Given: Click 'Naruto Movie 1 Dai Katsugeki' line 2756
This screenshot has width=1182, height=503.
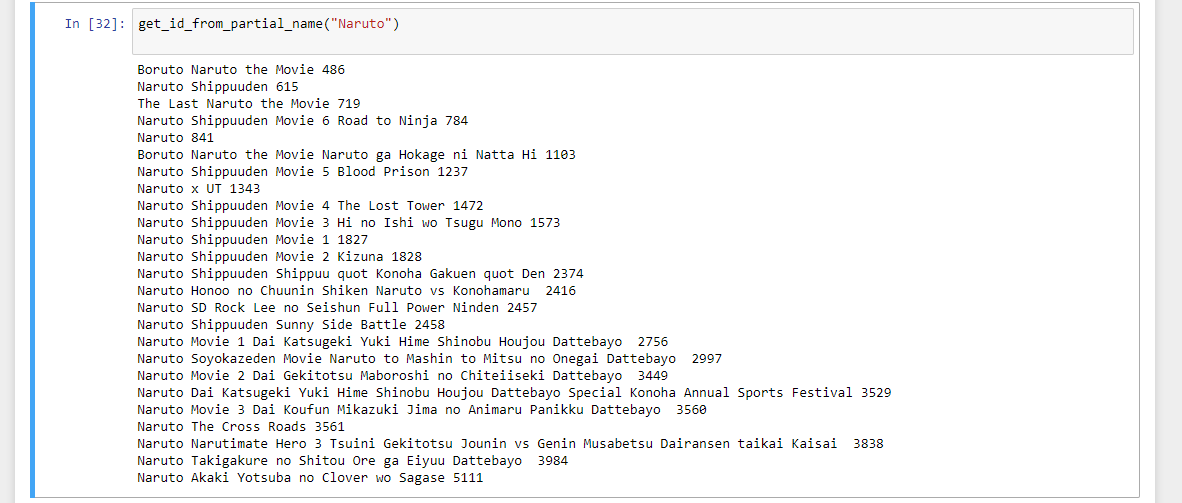Looking at the screenshot, I should tap(403, 342).
